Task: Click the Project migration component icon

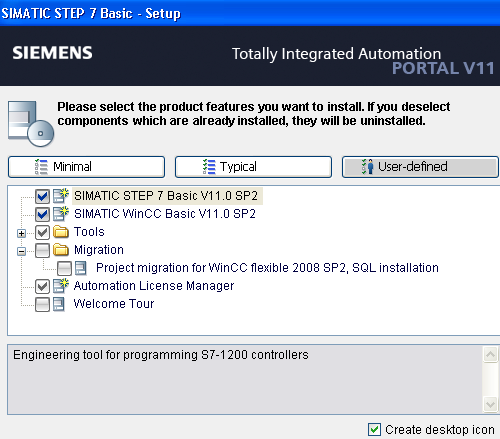Action: click(81, 268)
